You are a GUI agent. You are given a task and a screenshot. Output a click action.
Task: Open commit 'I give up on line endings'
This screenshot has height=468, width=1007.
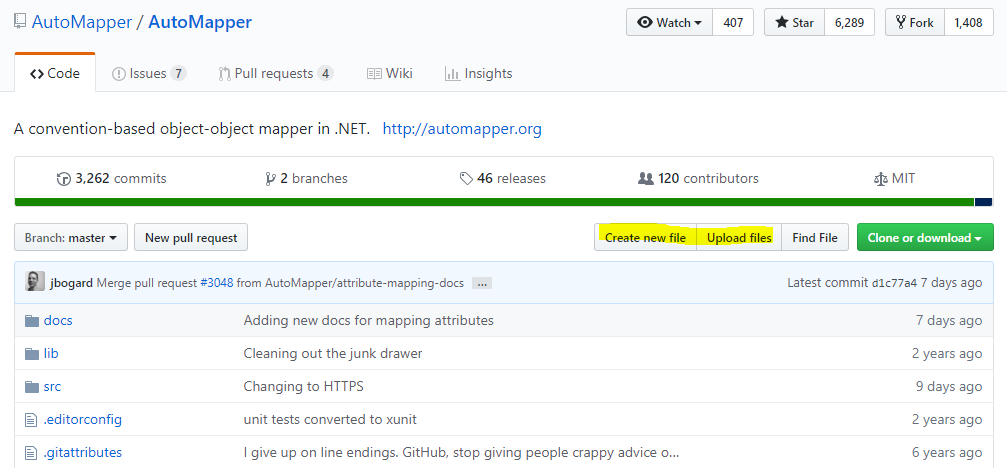(461, 453)
